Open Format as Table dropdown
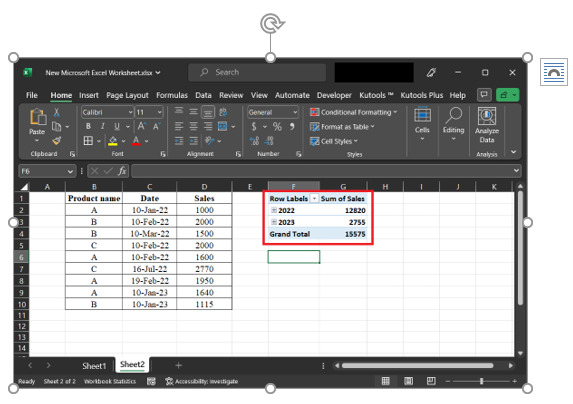The width and height of the screenshot is (573, 404). pyautogui.click(x=342, y=127)
